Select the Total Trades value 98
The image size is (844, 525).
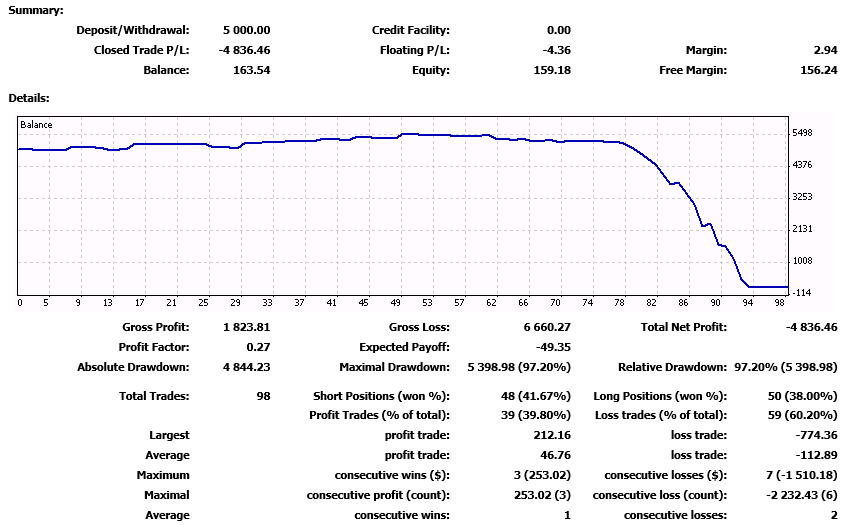pos(263,396)
